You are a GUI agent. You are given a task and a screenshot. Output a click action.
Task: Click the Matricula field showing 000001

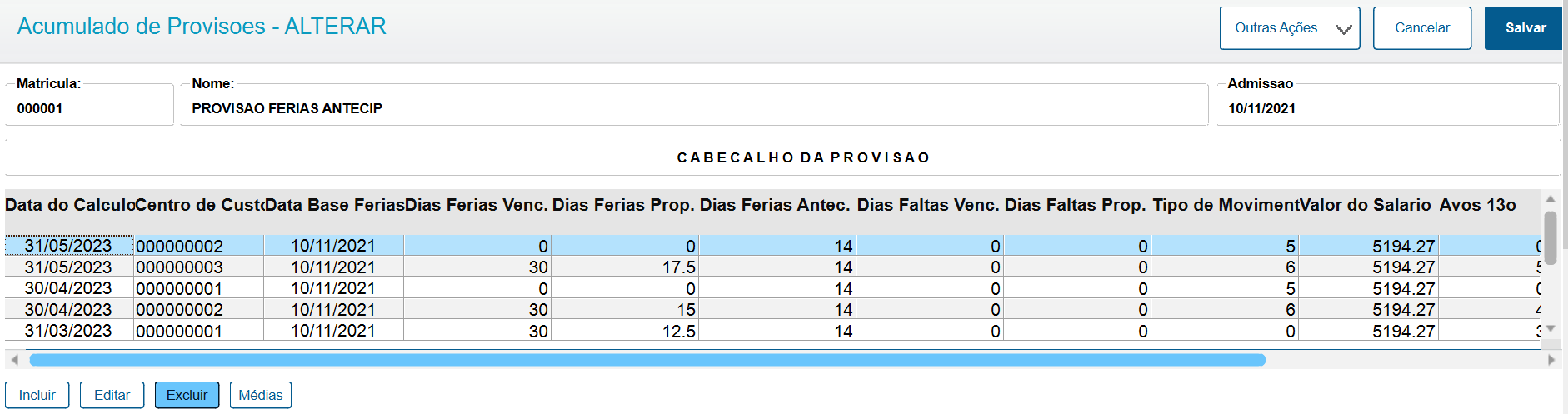click(x=89, y=108)
